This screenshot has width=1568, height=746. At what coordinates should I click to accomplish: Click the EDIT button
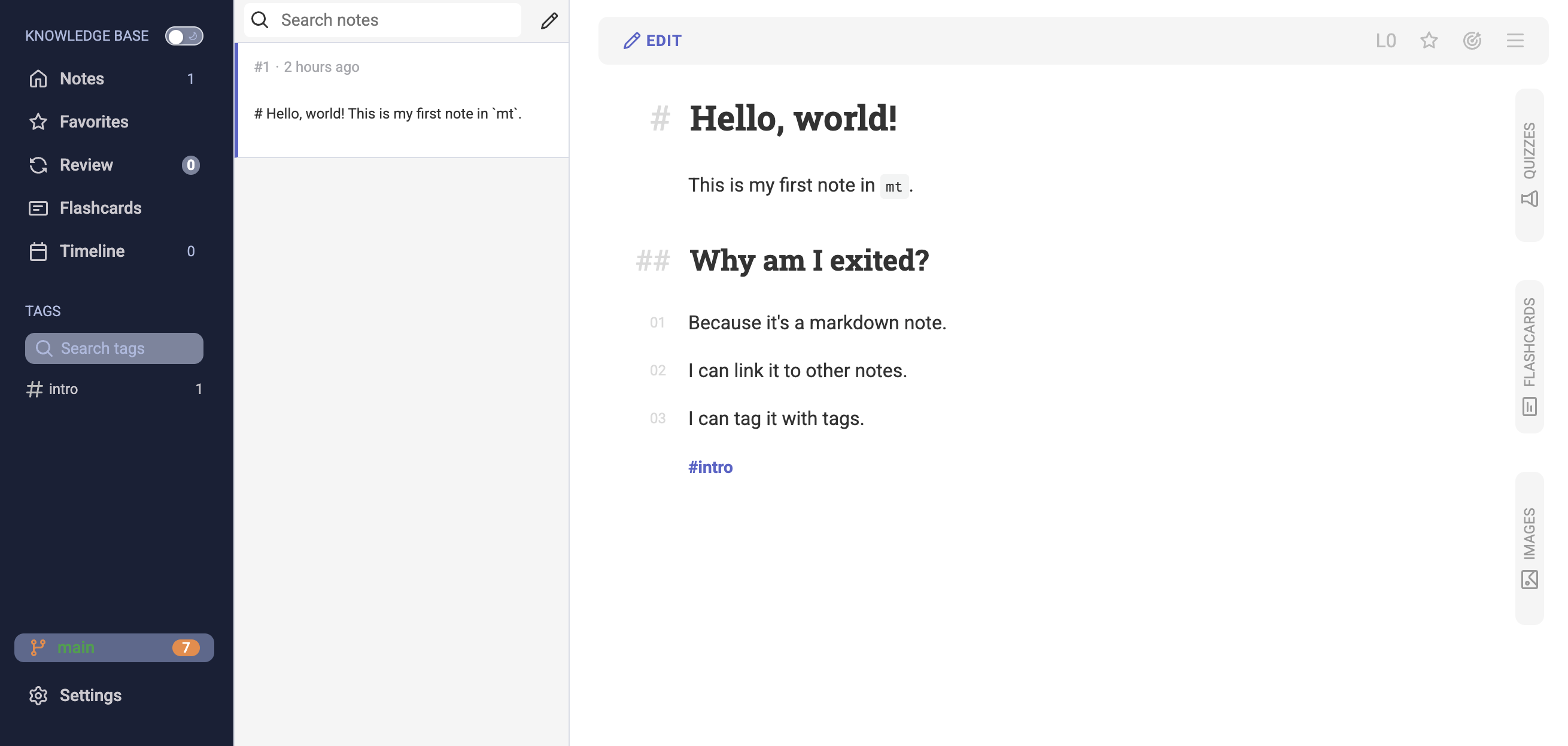(x=652, y=41)
